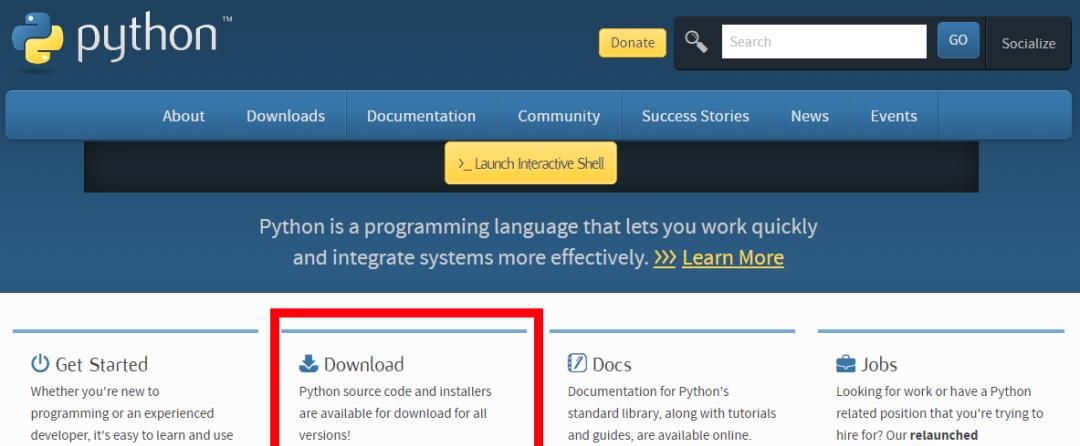Viewport: 1080px width, 446px height.
Task: Open the Events menu
Action: coord(893,116)
